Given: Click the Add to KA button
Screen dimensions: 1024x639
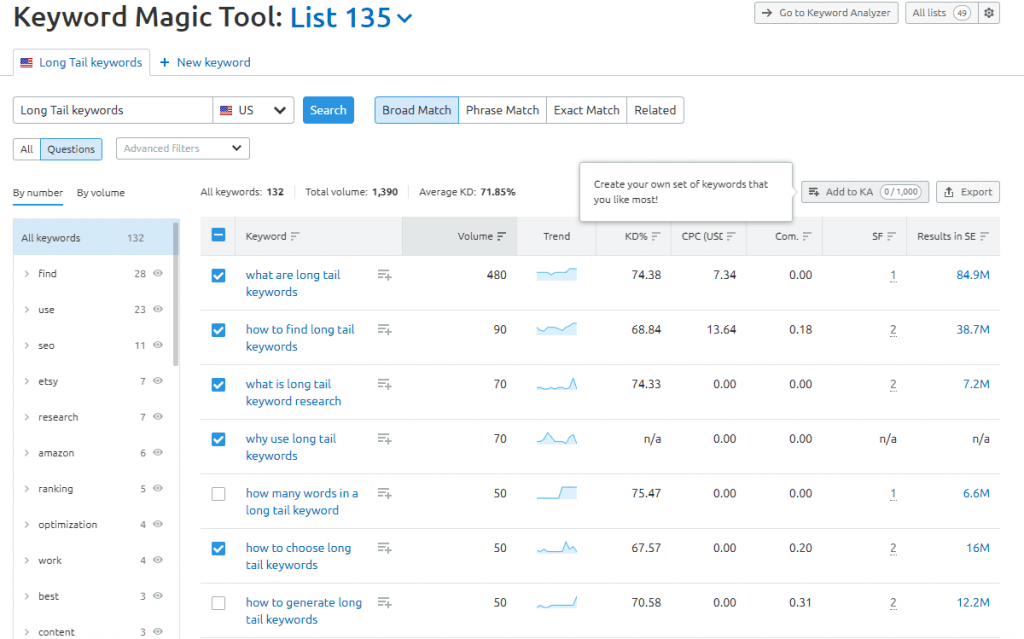Looking at the screenshot, I should tap(862, 191).
